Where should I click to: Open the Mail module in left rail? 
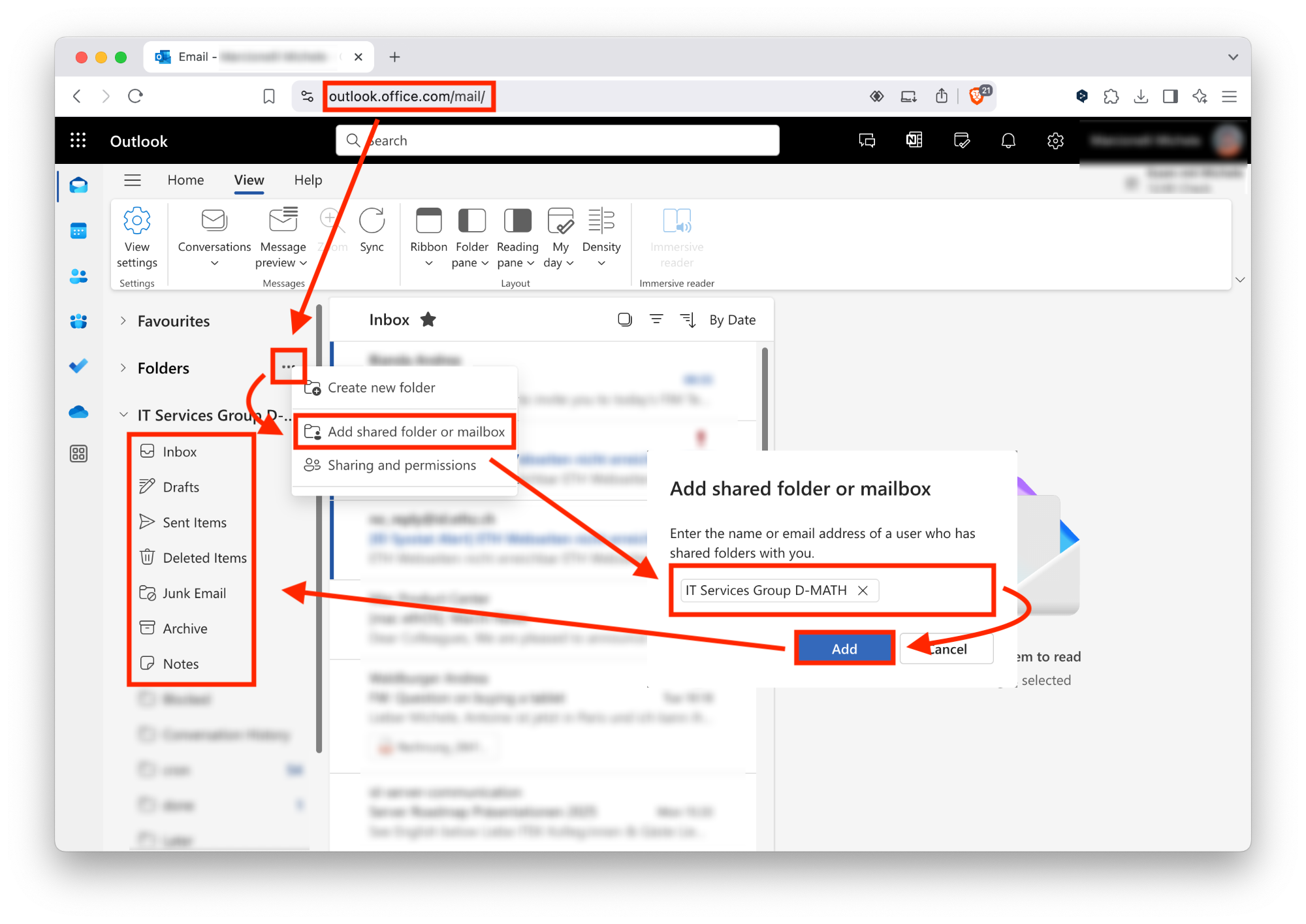click(x=78, y=185)
